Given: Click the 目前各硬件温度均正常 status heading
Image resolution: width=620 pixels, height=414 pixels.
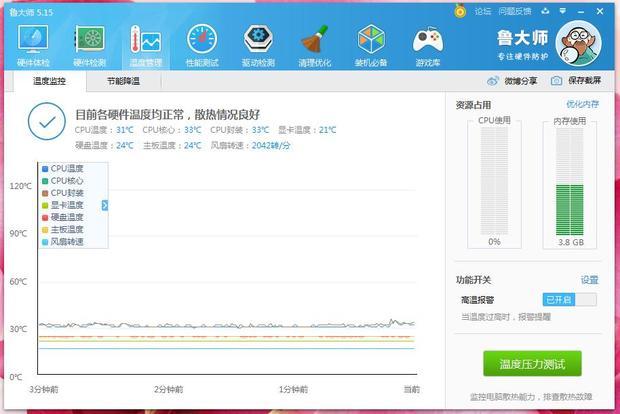Looking at the screenshot, I should [167, 115].
